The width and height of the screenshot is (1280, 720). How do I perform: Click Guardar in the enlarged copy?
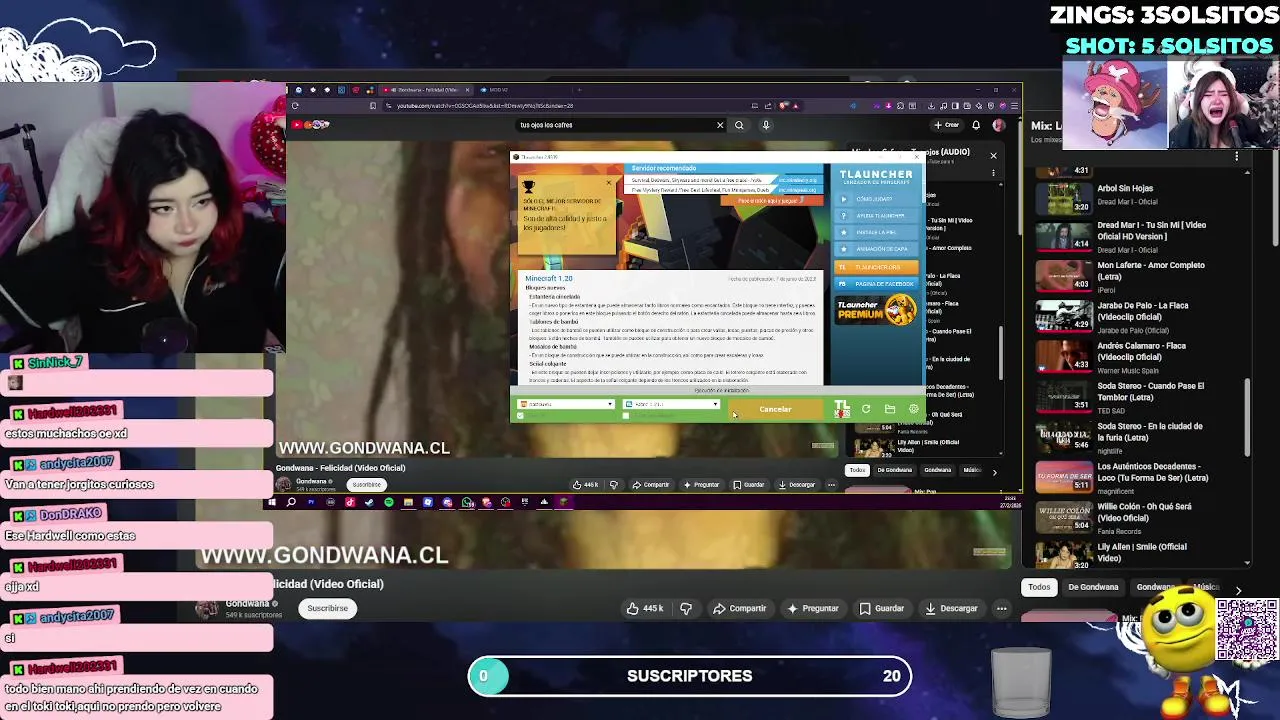tap(882, 608)
